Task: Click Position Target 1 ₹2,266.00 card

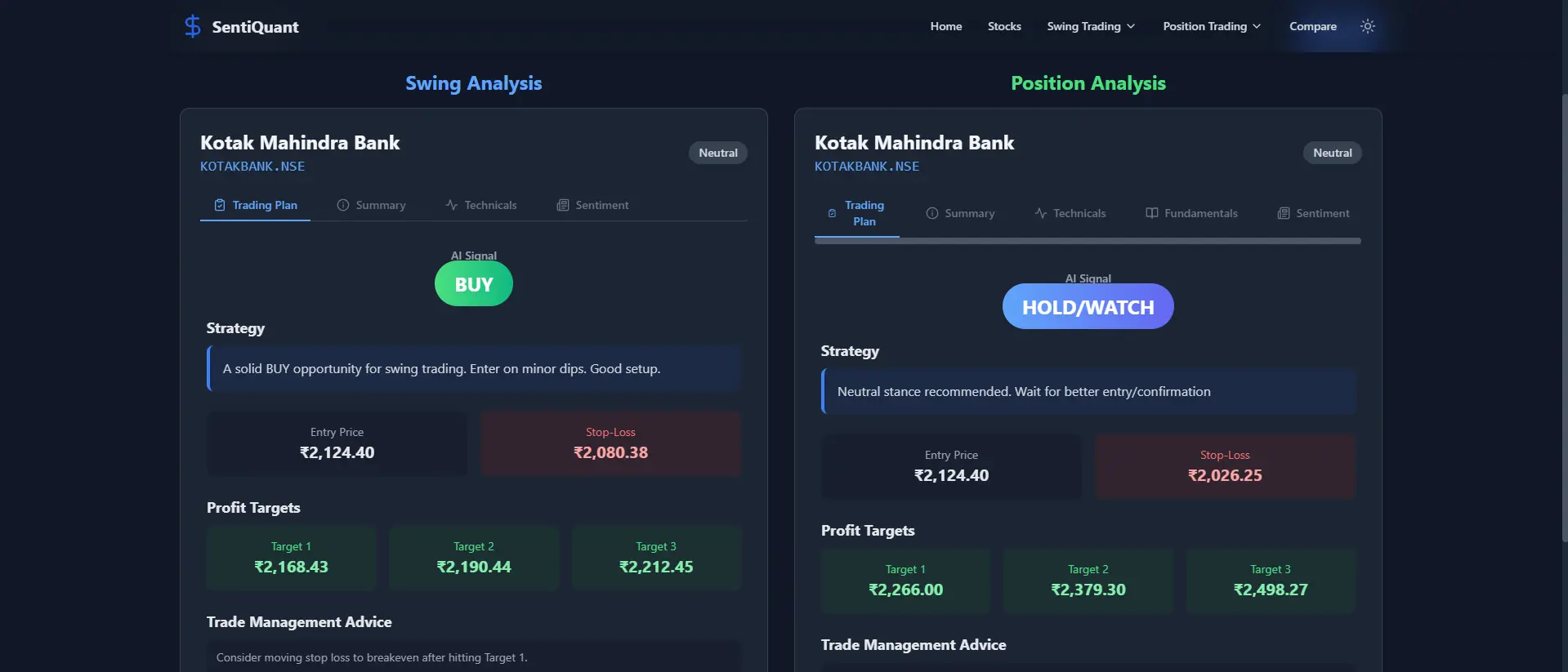Action: pyautogui.click(x=905, y=581)
